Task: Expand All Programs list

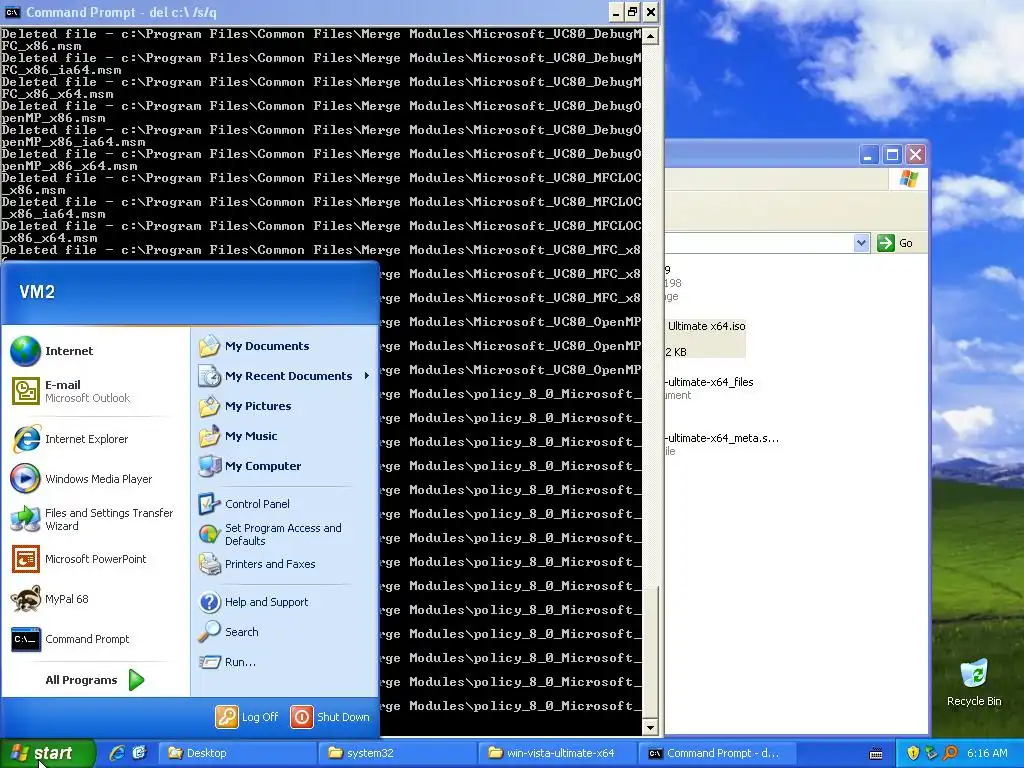Action: point(95,680)
